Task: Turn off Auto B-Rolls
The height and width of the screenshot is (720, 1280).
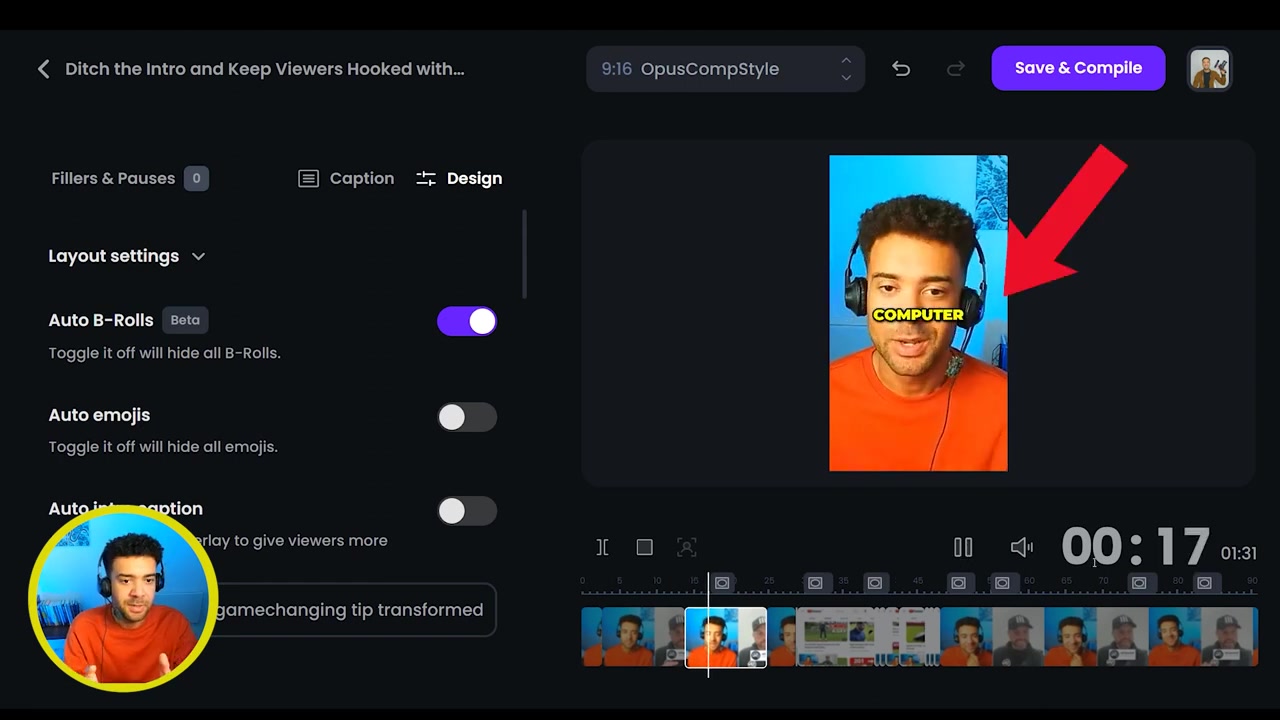Action: (467, 321)
